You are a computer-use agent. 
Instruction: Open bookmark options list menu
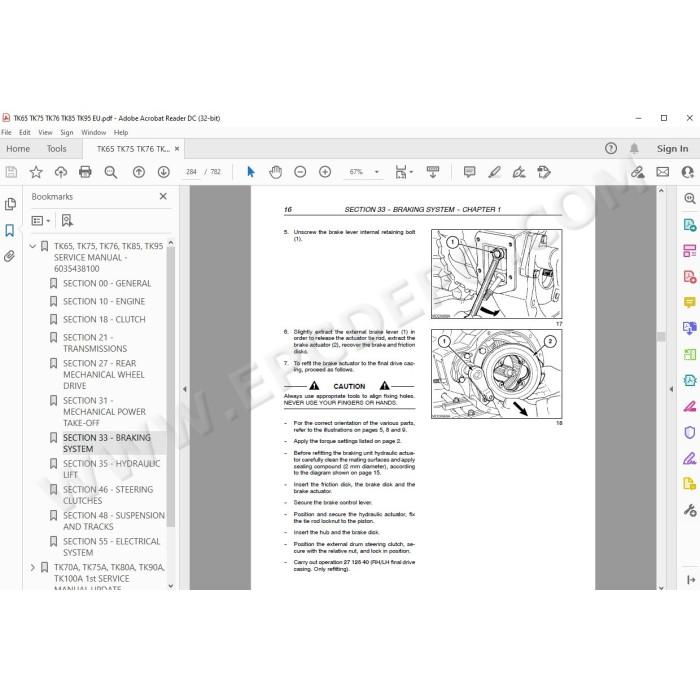click(41, 221)
